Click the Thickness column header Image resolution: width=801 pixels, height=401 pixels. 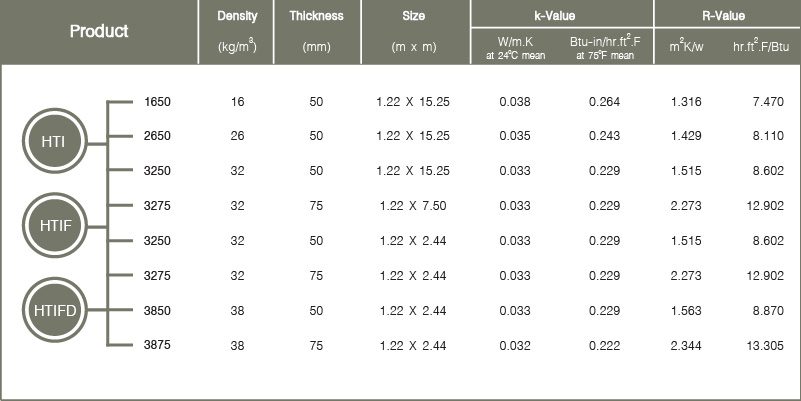click(x=315, y=16)
